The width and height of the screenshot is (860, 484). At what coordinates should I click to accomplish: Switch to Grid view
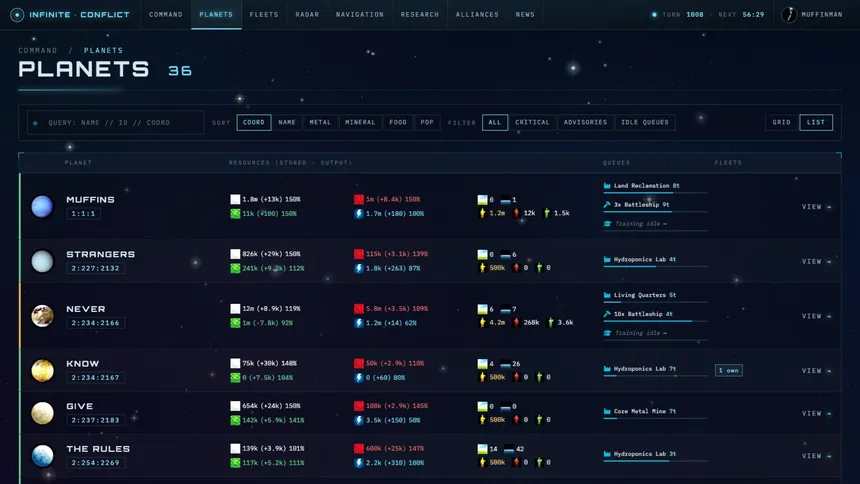coord(782,122)
